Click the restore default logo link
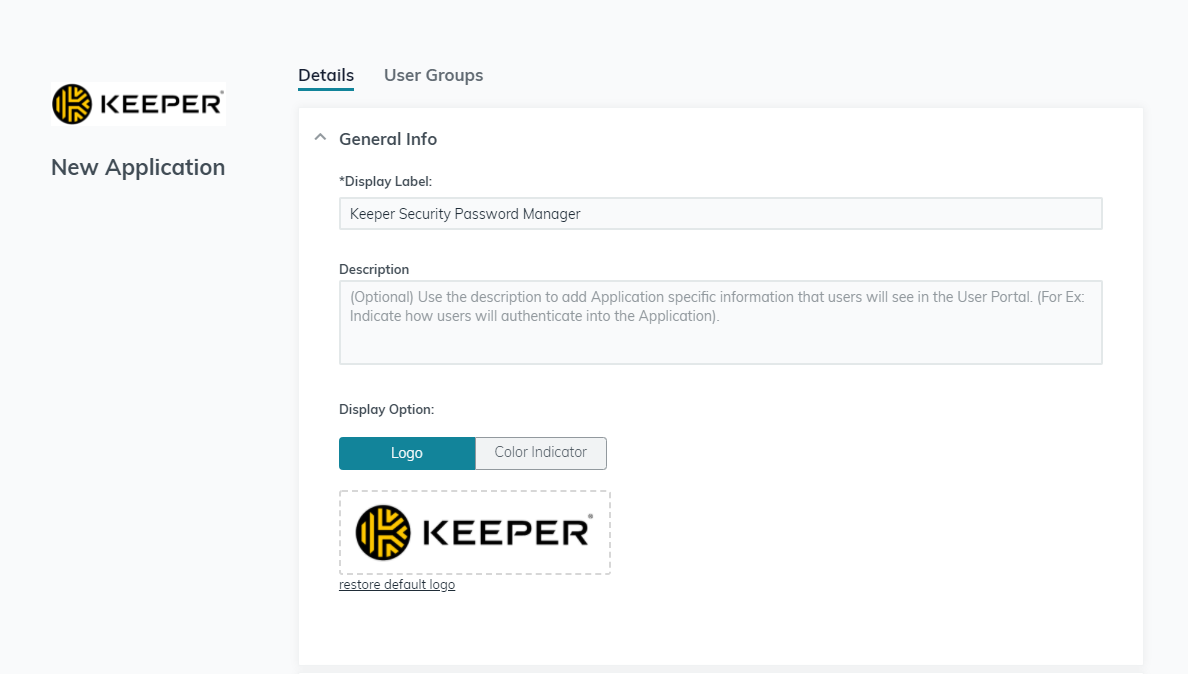Screen dimensions: 1188x674 [397, 585]
